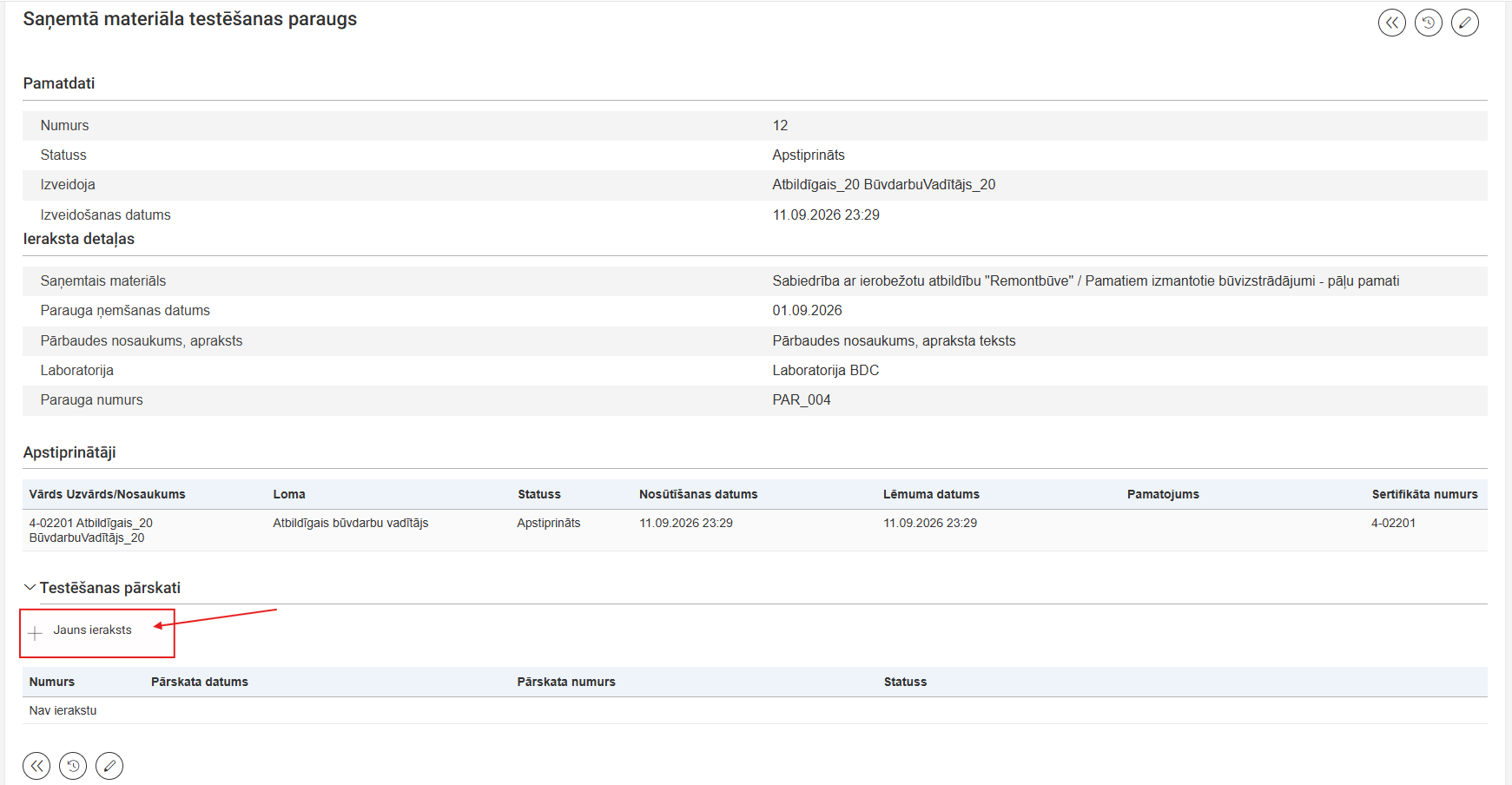Click the page title Saņemtā materiāla testēšanas paraugs
This screenshot has width=1512, height=785.
click(x=190, y=19)
